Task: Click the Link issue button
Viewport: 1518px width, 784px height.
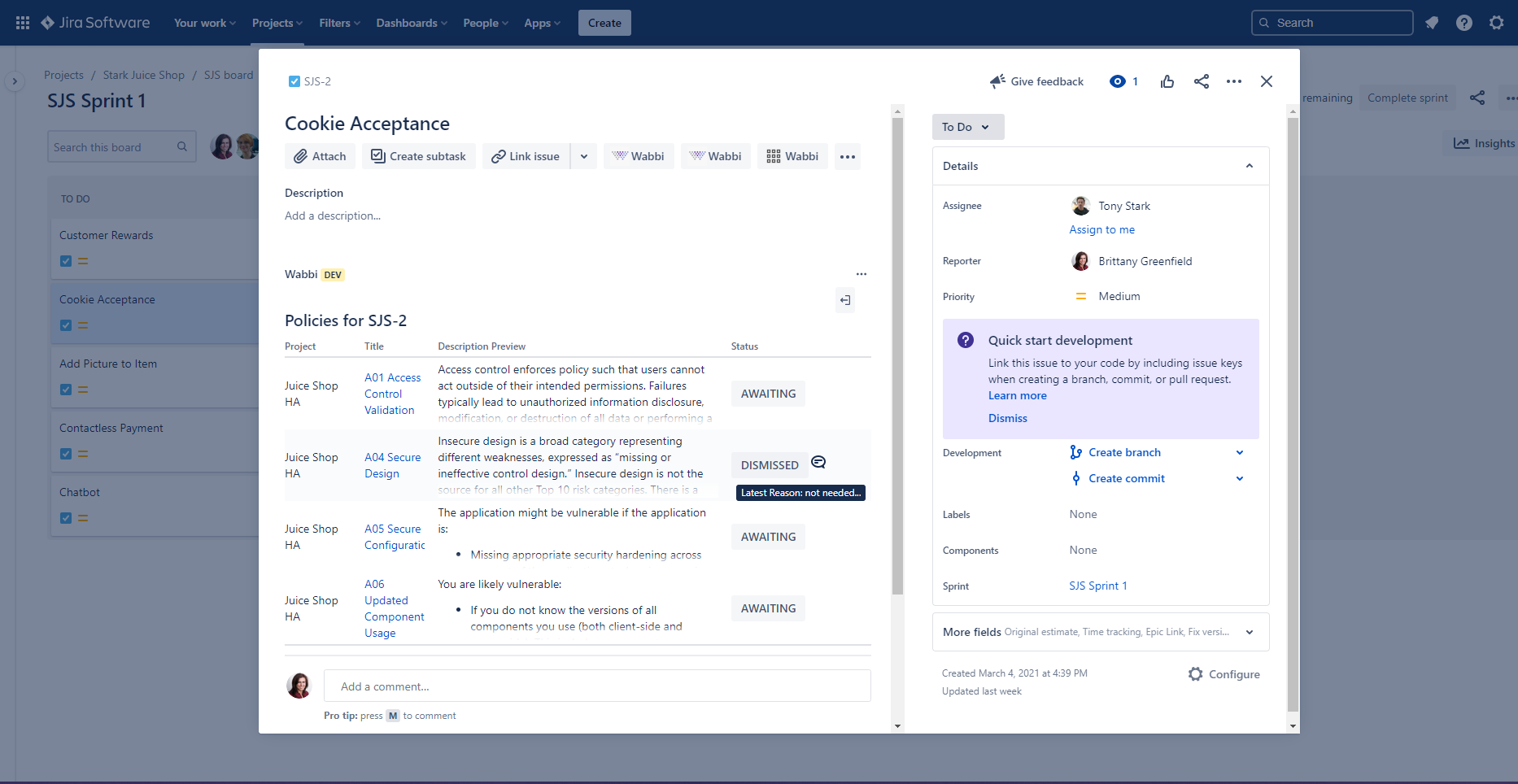Action: [526, 156]
